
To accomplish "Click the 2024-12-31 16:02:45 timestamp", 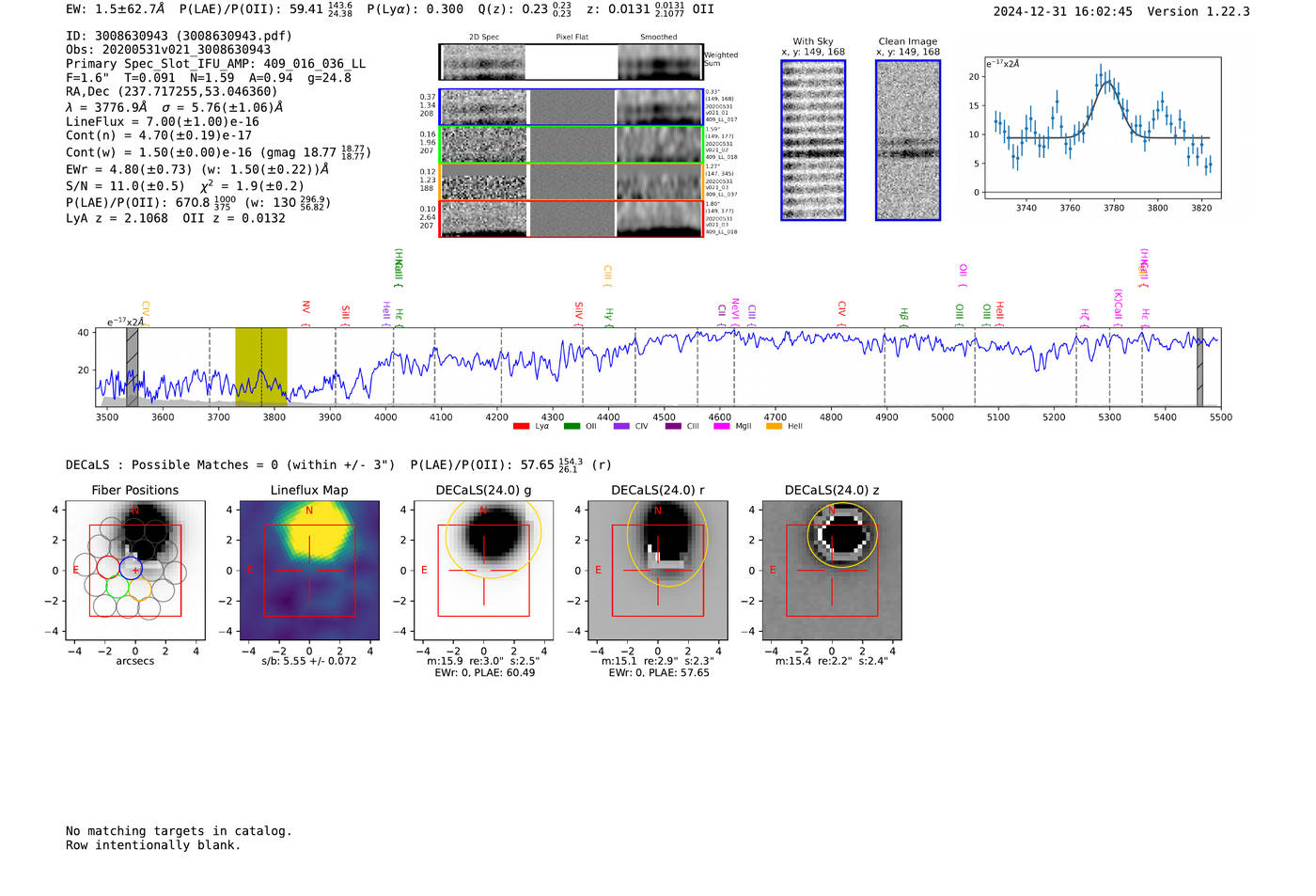I will click(x=1063, y=11).
